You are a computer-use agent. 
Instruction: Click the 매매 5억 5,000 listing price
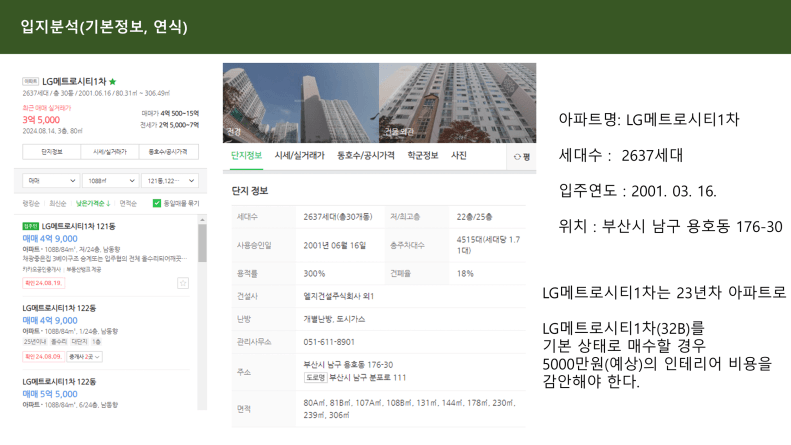click(x=50, y=394)
